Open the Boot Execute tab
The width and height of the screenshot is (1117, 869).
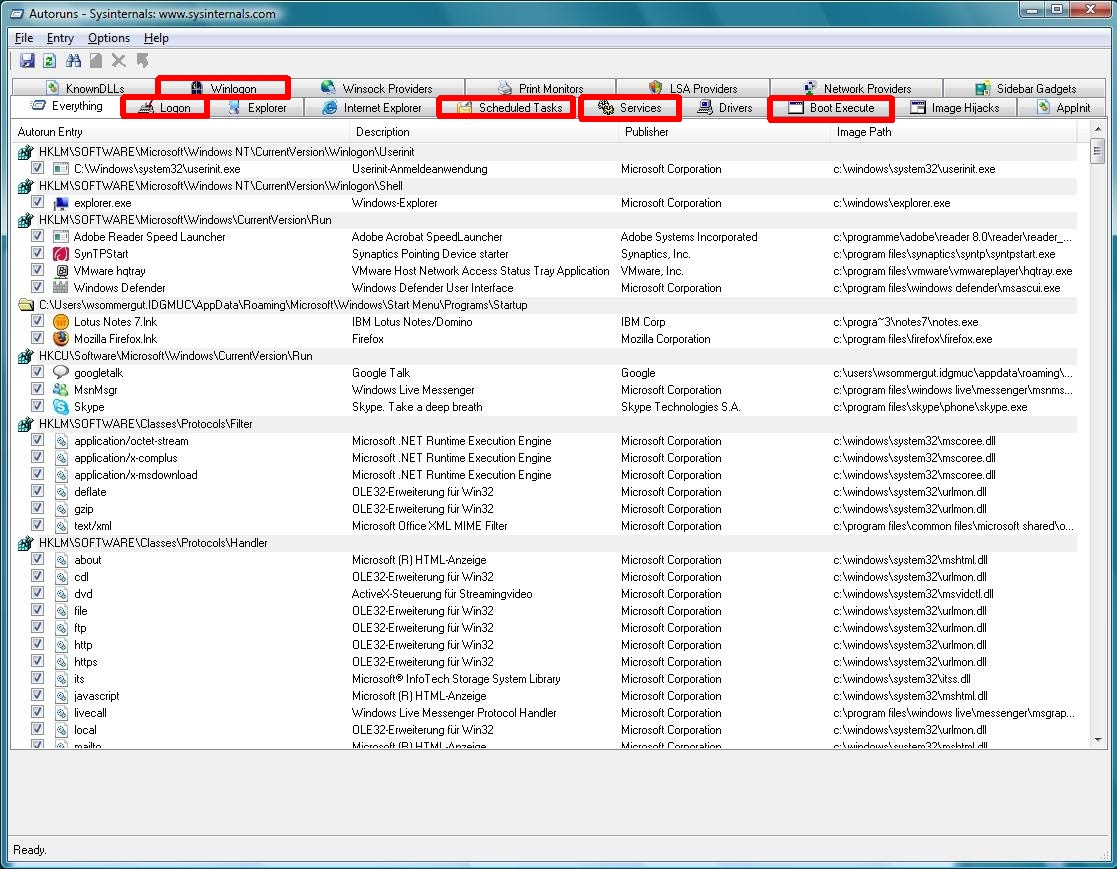coord(831,108)
